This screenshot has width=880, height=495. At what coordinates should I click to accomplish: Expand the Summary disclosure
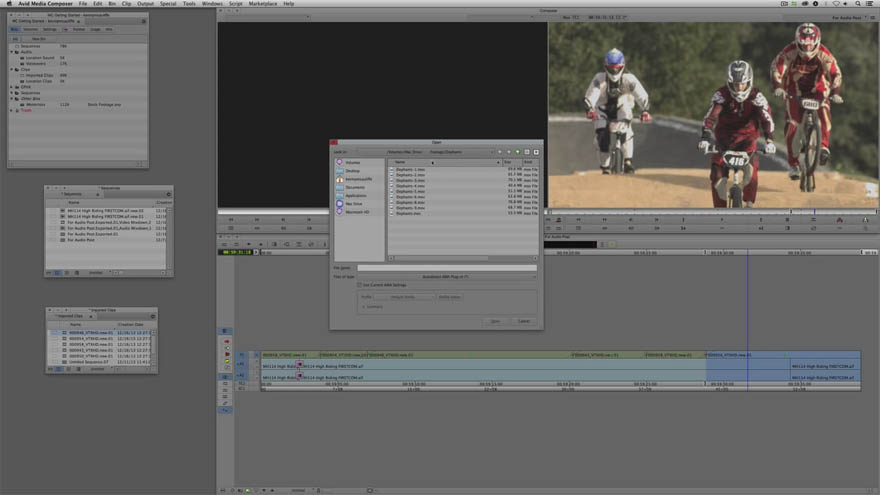[364, 307]
